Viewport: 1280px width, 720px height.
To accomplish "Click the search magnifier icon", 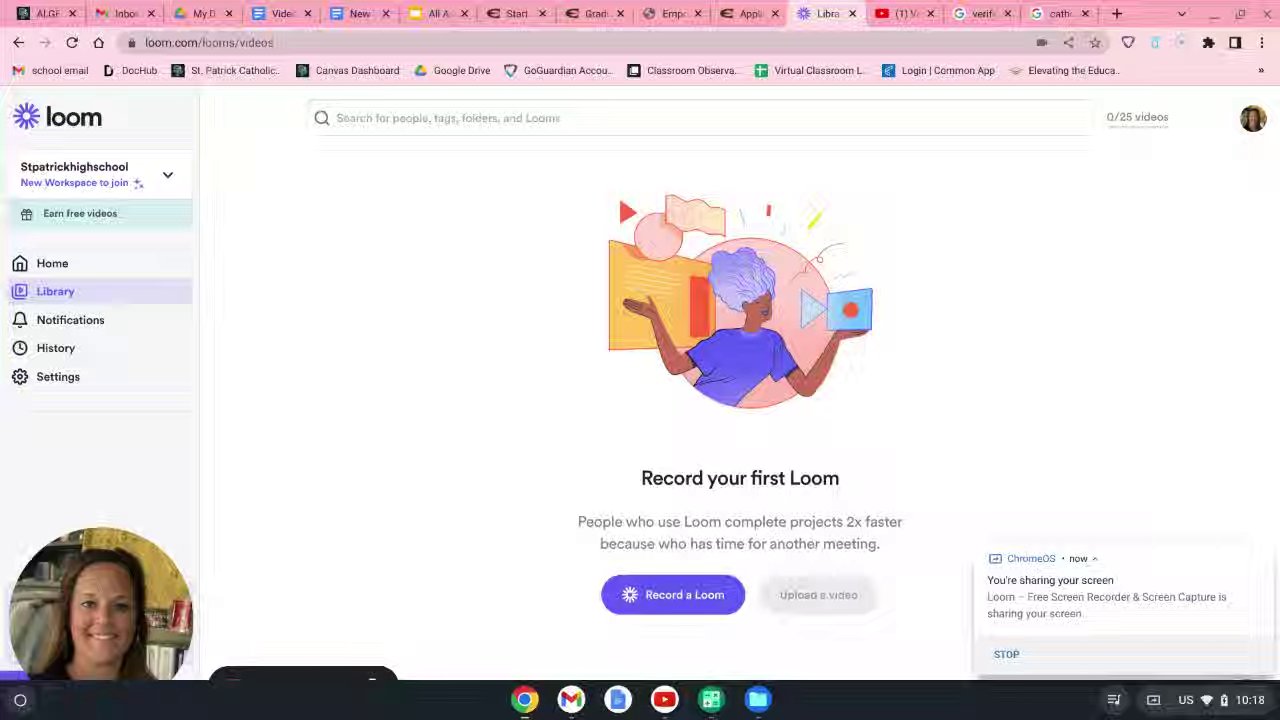I will [322, 118].
